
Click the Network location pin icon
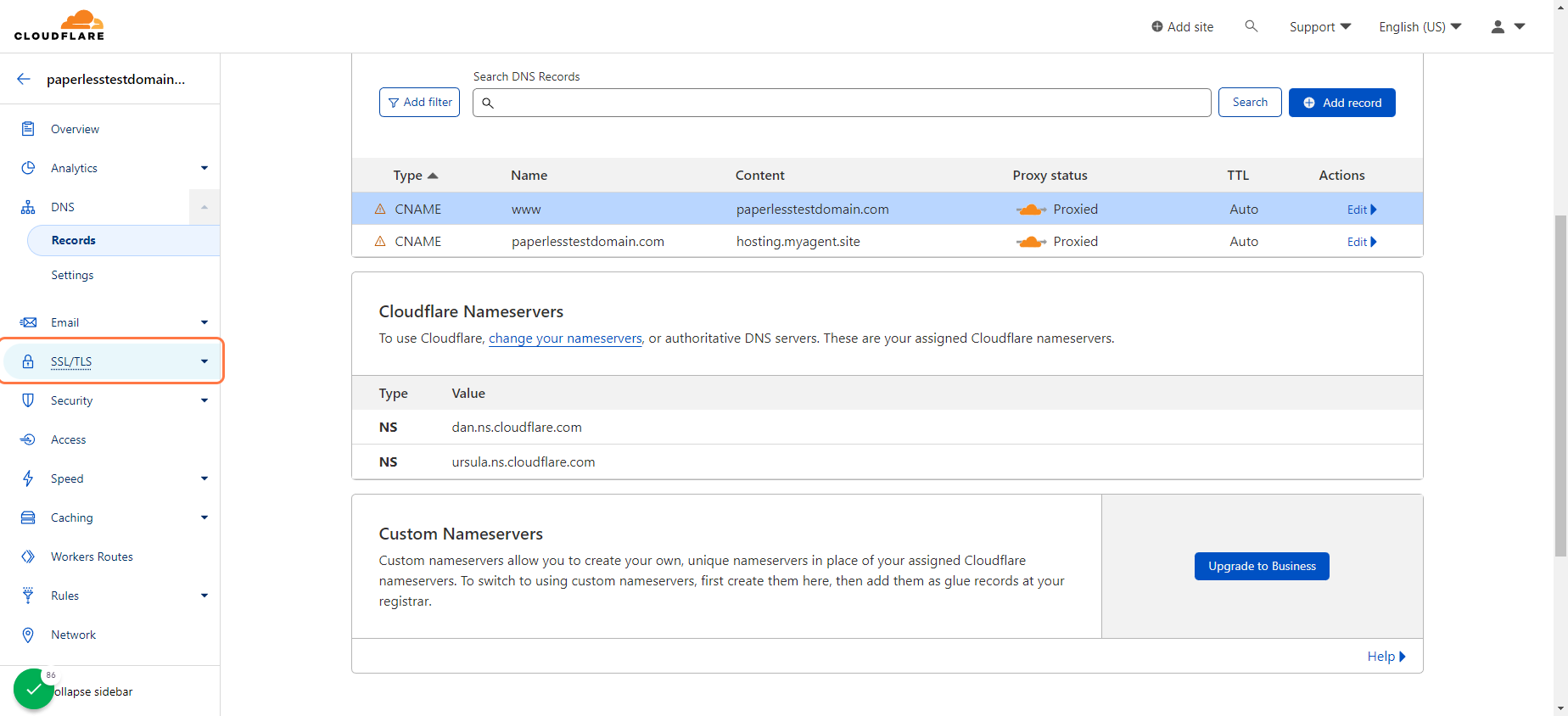28,635
